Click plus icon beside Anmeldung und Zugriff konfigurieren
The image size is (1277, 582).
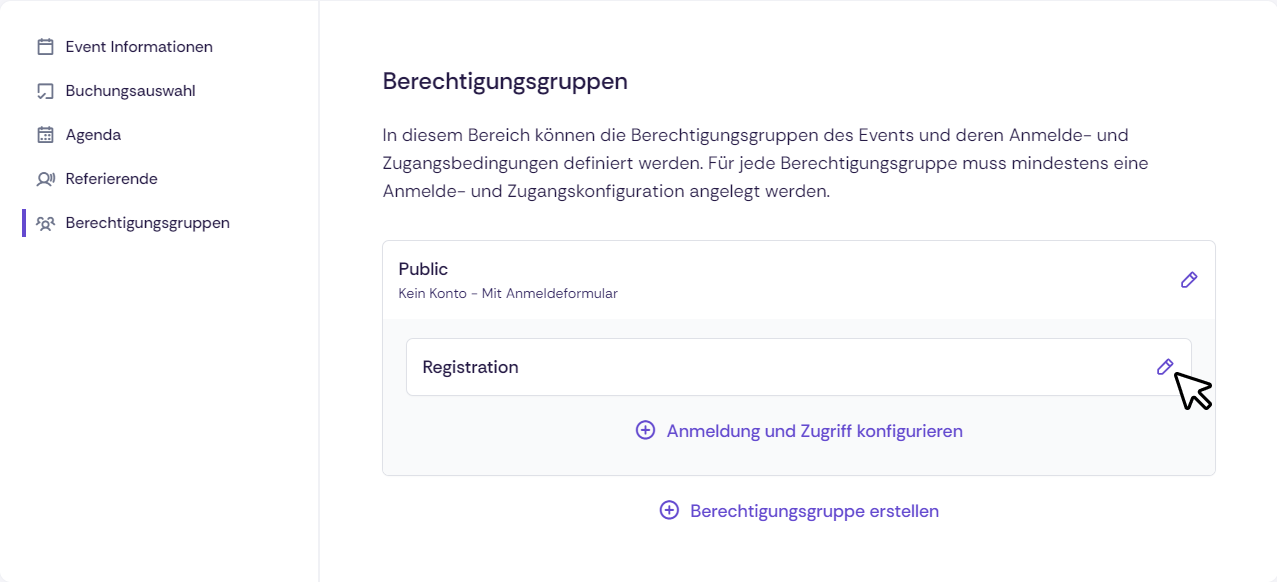(646, 431)
